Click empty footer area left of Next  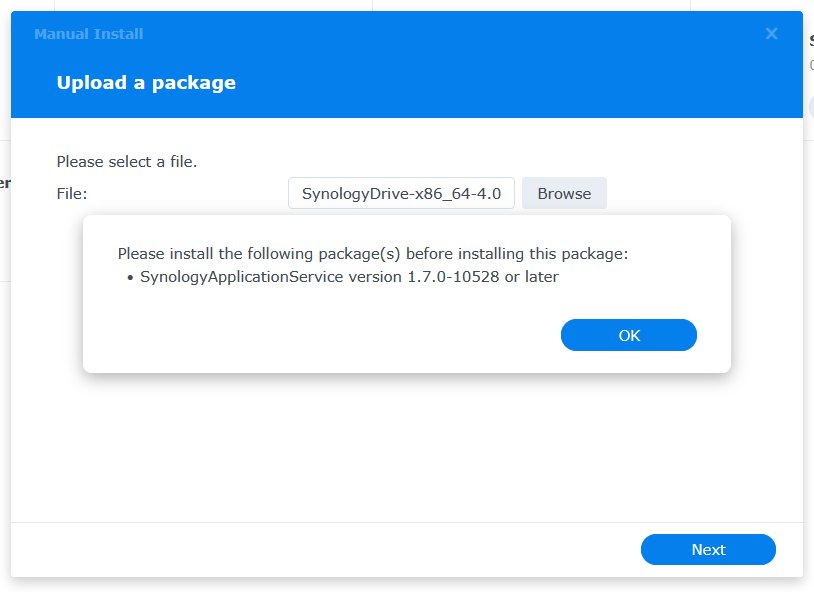point(320,549)
